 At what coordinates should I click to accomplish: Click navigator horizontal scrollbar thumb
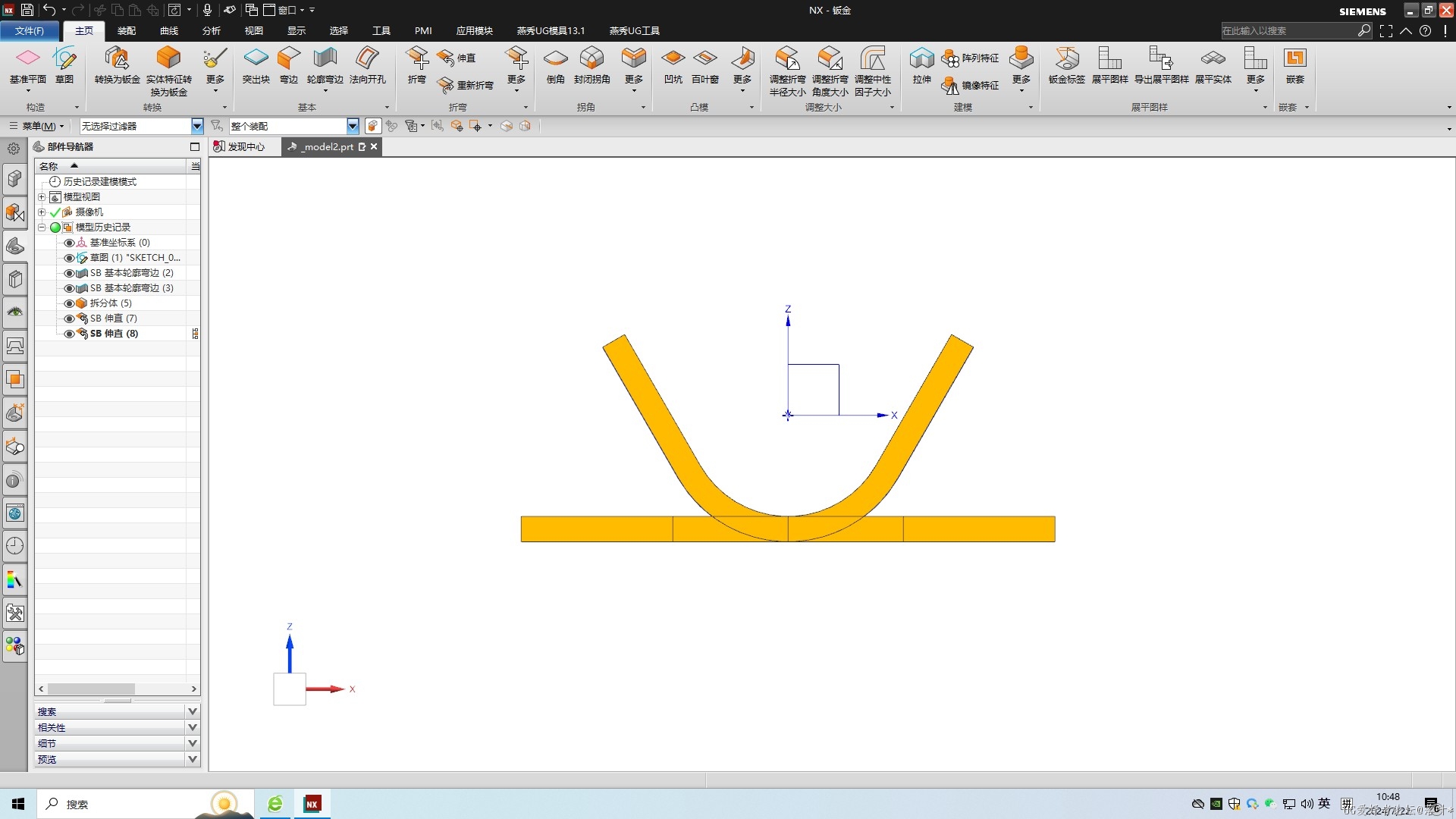(x=92, y=689)
